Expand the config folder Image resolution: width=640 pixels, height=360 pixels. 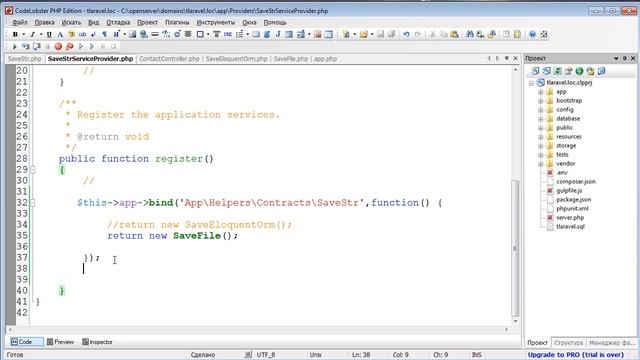click(540, 110)
